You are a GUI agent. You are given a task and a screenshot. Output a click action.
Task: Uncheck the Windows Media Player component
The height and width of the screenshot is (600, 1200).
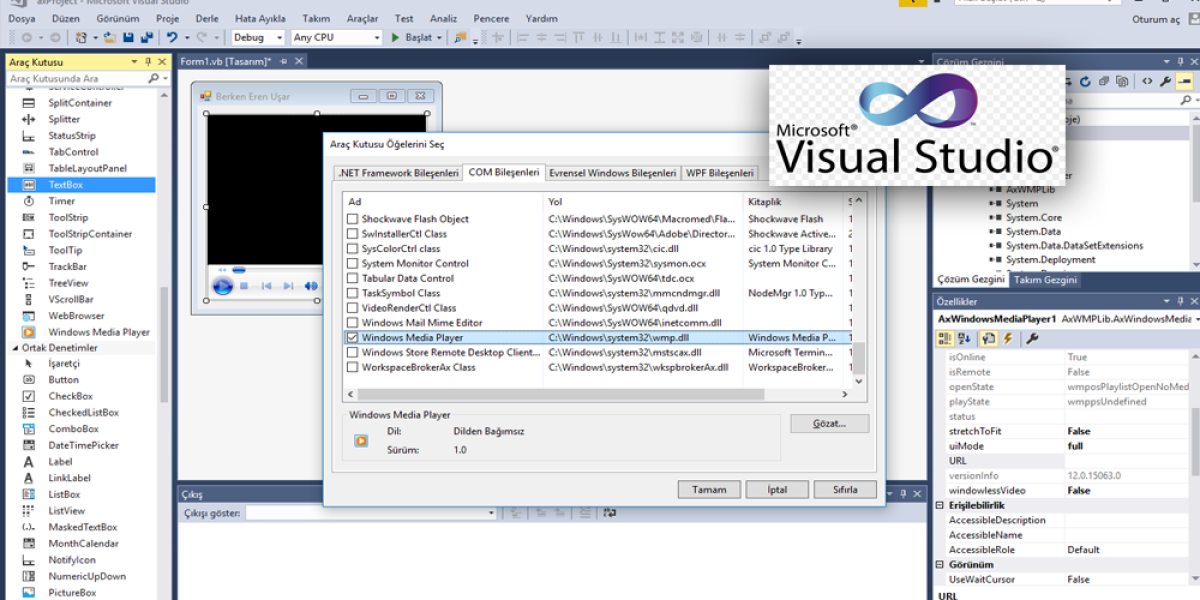354,338
